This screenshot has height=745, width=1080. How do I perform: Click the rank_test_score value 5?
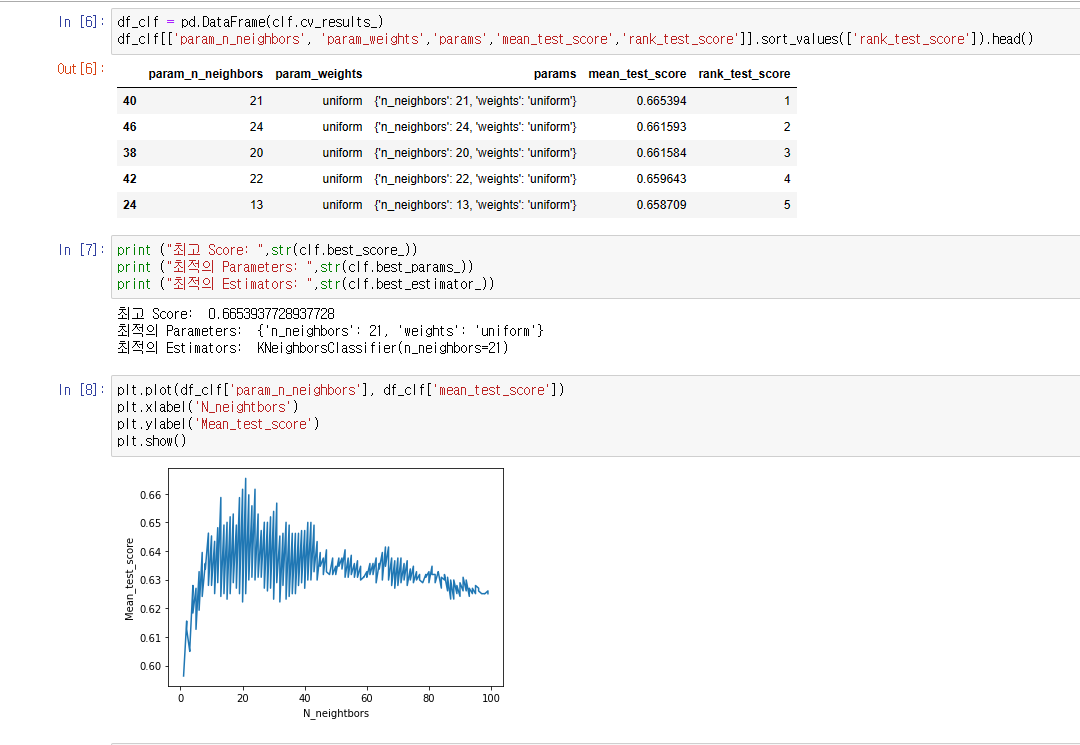(x=787, y=205)
